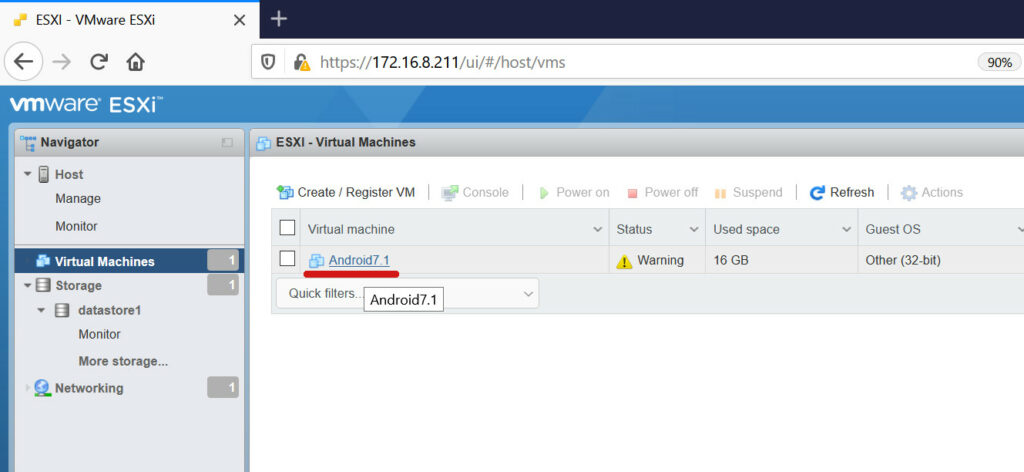Click the Storage database icon

(43, 285)
